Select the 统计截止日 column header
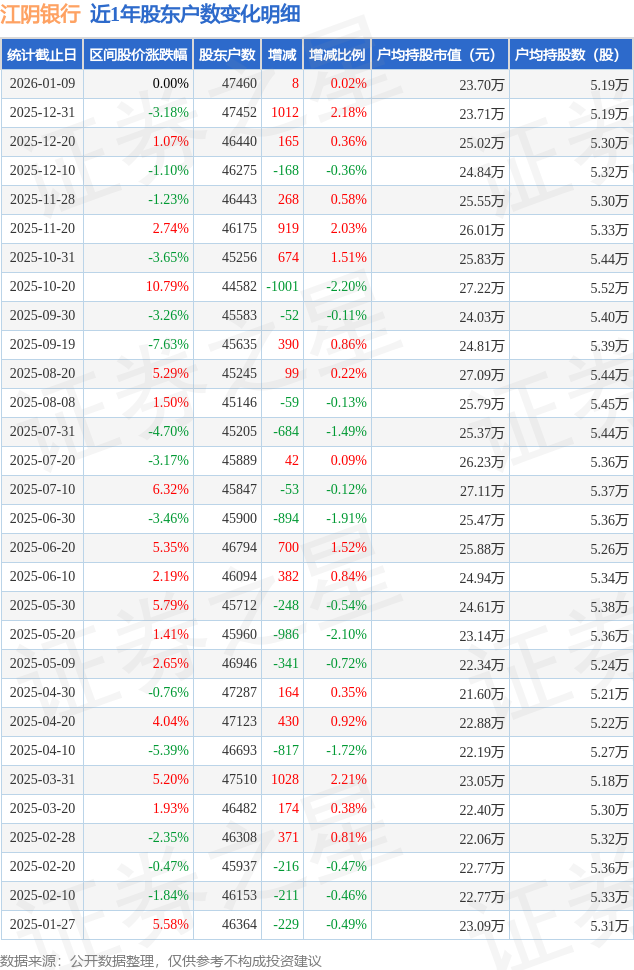This screenshot has height=970, width=634. pyautogui.click(x=41, y=55)
